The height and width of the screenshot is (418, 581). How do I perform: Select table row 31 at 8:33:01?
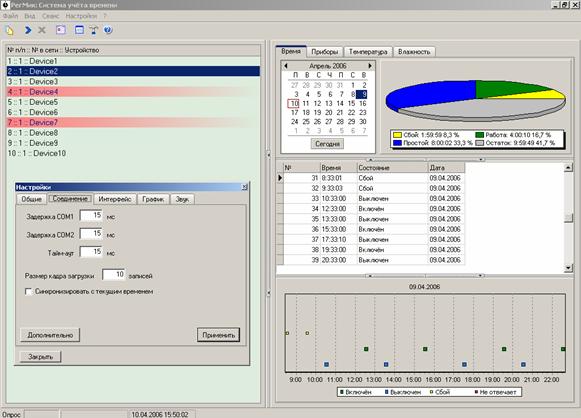coord(374,178)
